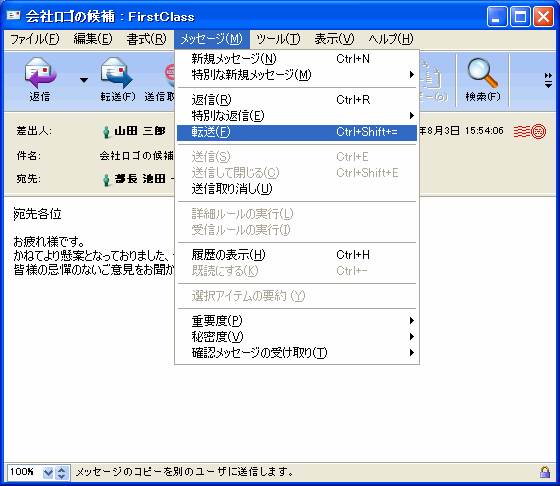560x486 pixels.
Task: Select 転送(F) in the message menu
Action: [x=297, y=132]
